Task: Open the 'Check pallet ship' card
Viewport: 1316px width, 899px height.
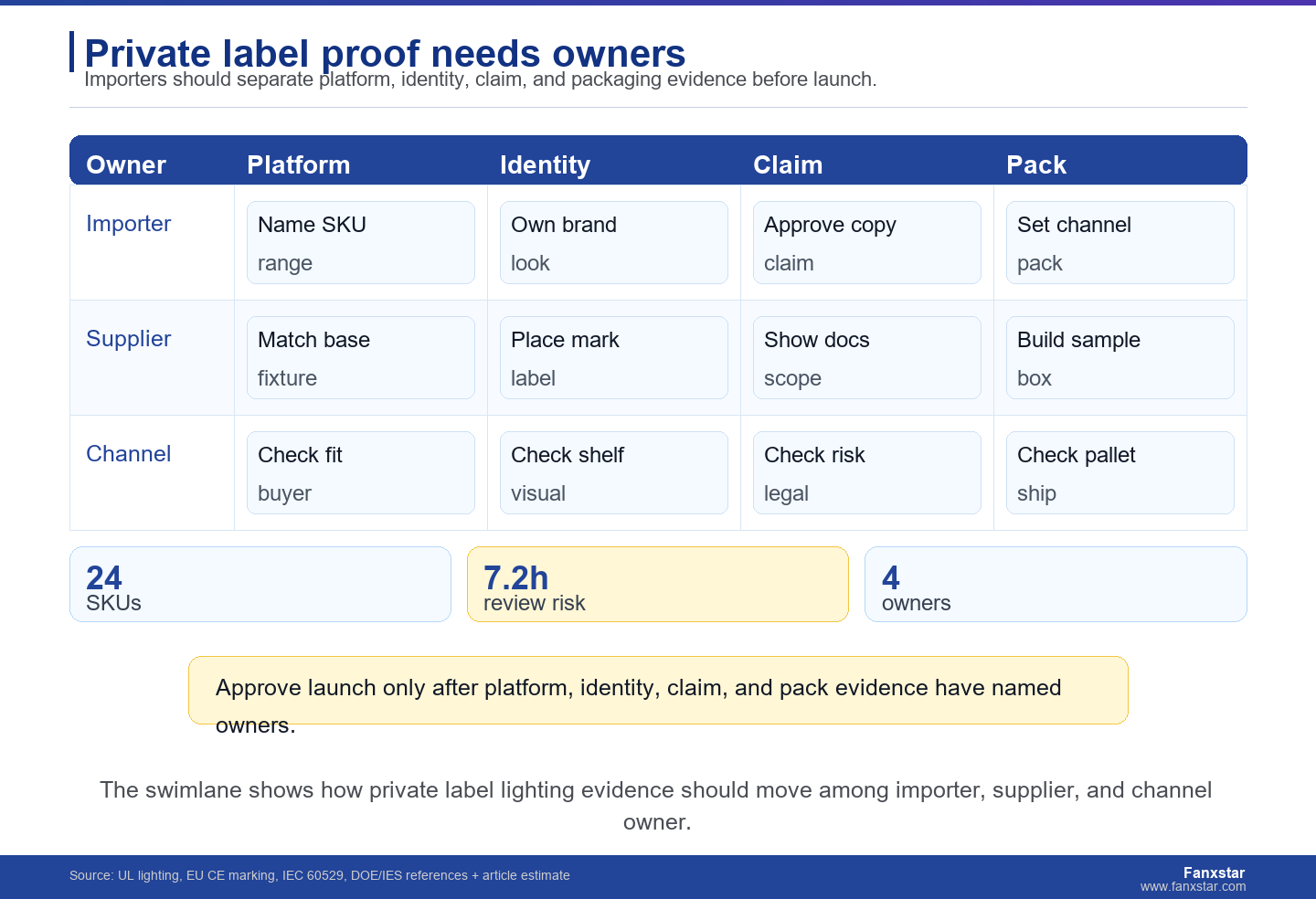Action: tap(1120, 473)
